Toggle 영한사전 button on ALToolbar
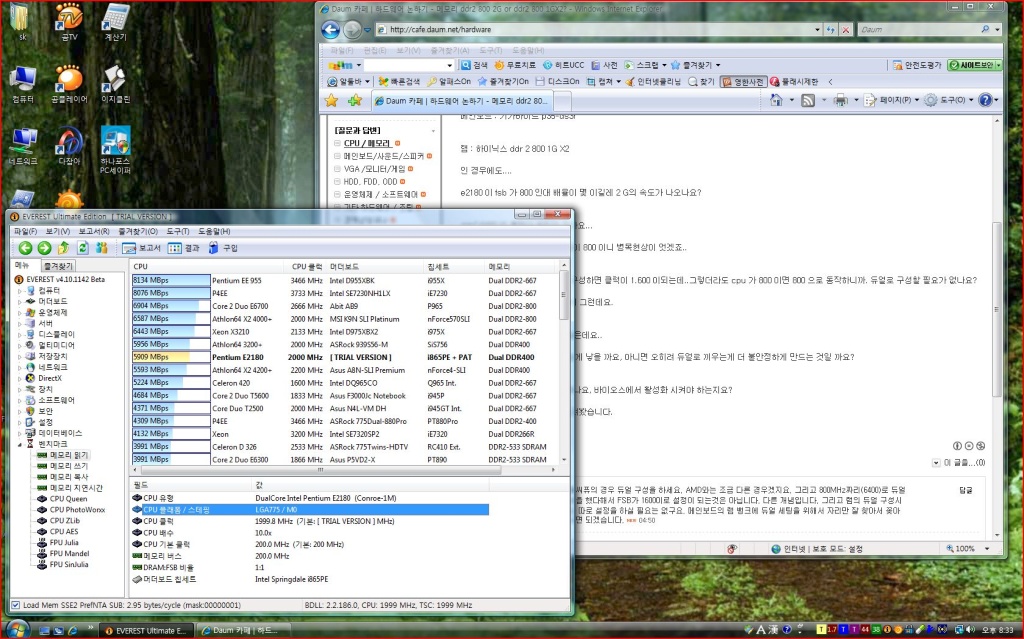This screenshot has width=1024, height=639. pos(743,82)
